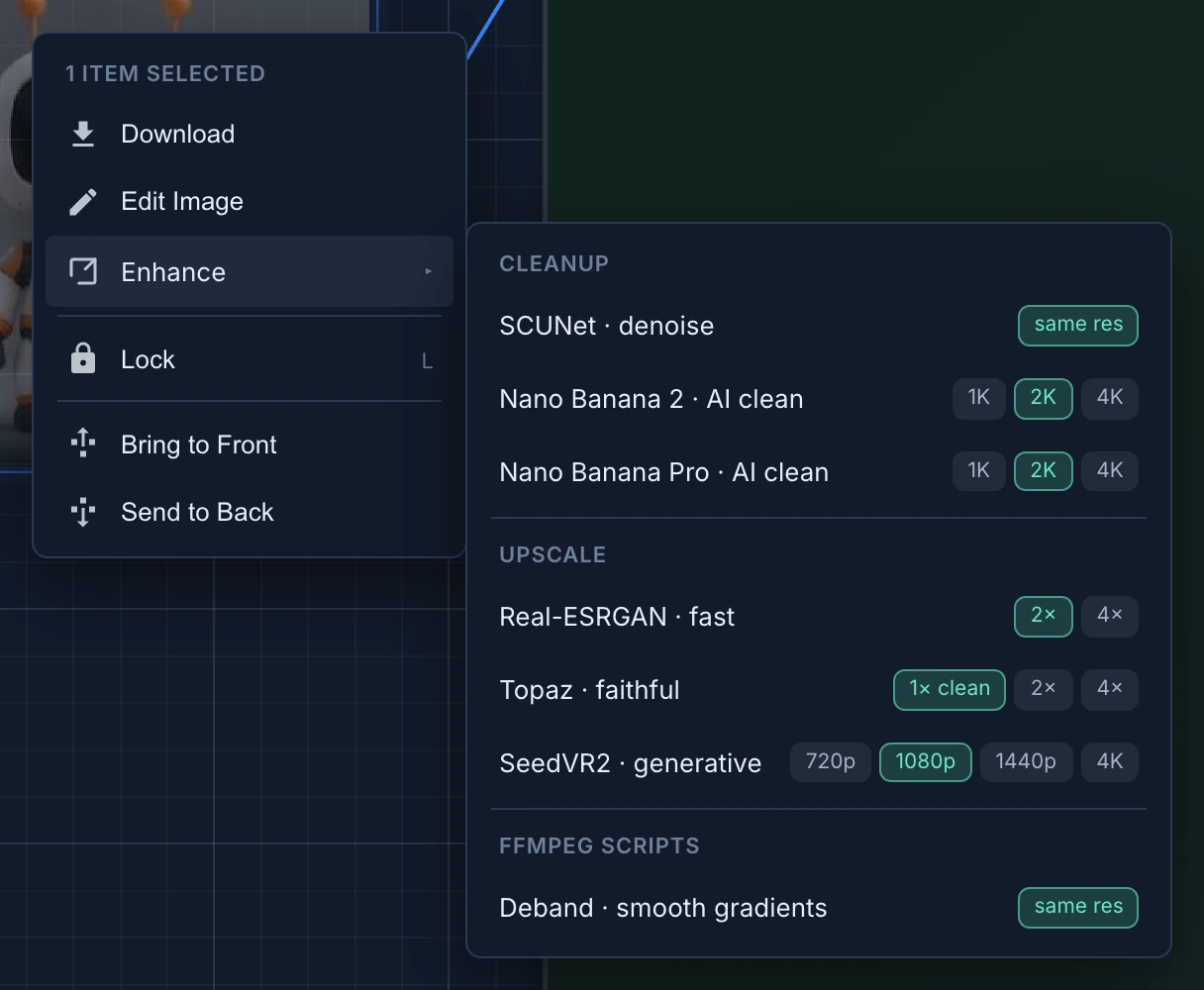Viewport: 1204px width, 990px height.
Task: Pick 2K for Nano Banana 2
Action: tap(1044, 398)
